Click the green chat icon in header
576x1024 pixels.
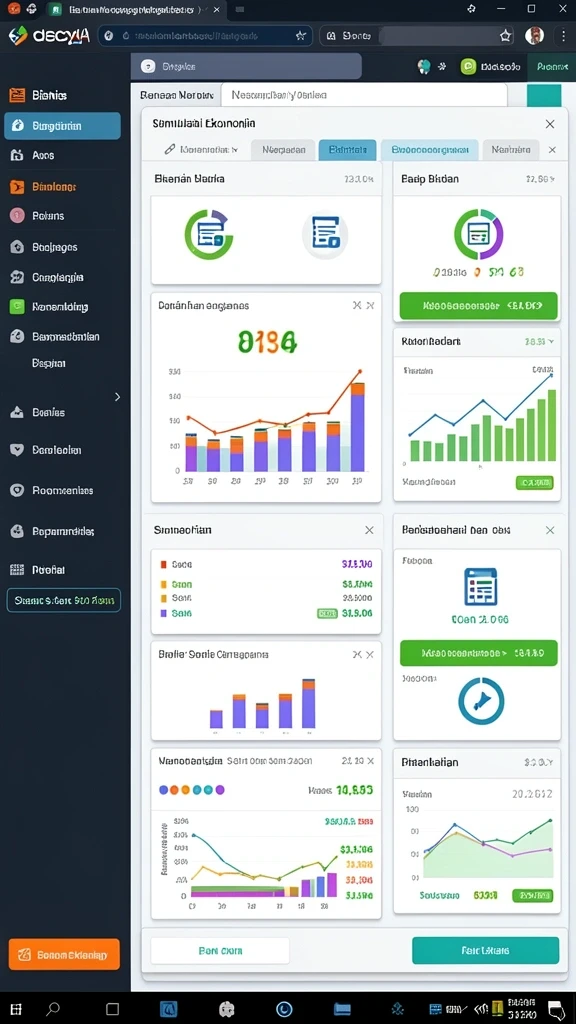tap(468, 66)
